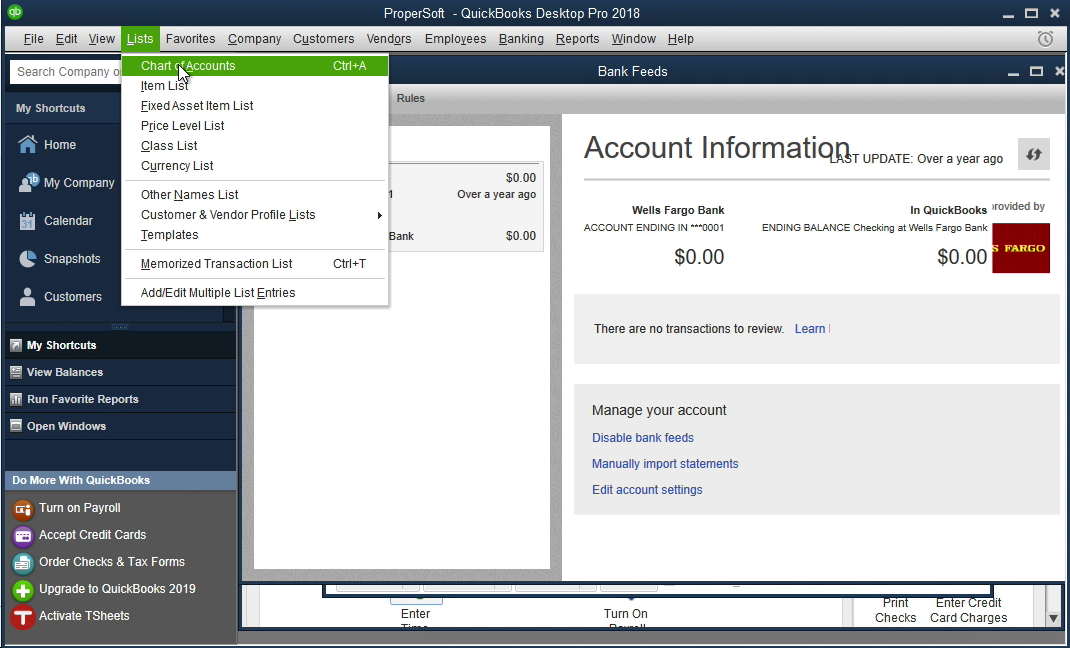The image size is (1070, 648).
Task: Click the View Balances panel icon
Action: coord(16,372)
